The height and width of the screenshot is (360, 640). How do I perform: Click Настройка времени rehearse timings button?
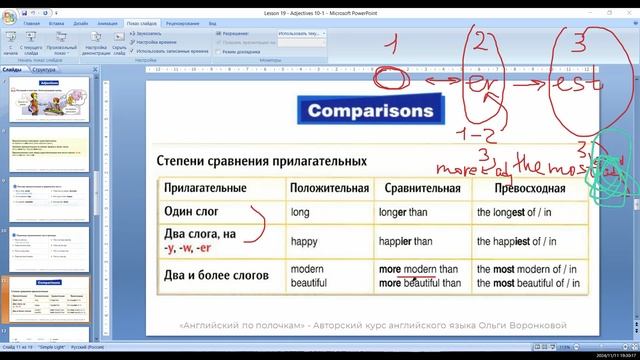153,42
